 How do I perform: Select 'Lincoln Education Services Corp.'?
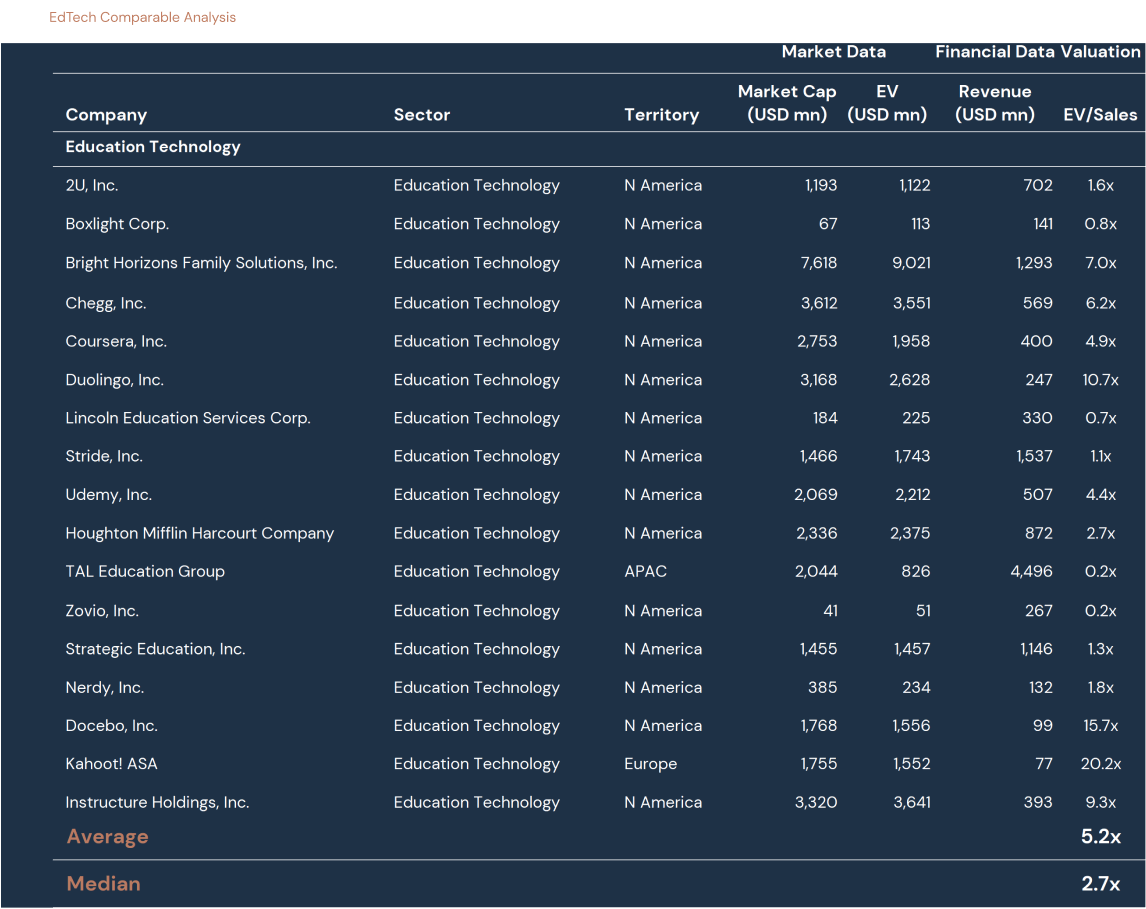[x=188, y=418]
